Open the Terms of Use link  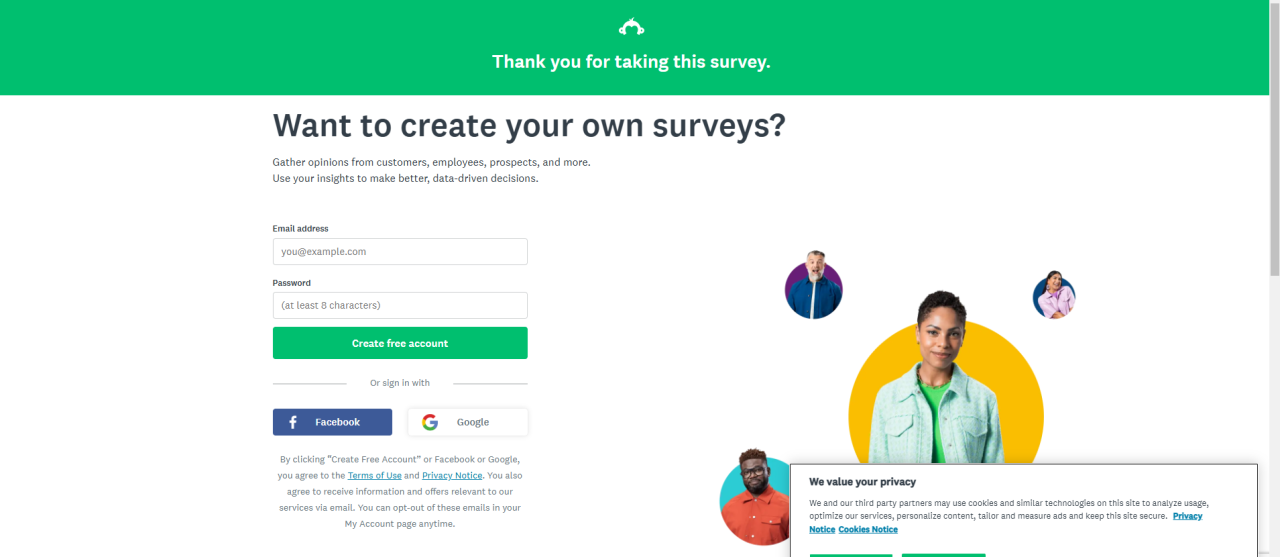375,476
